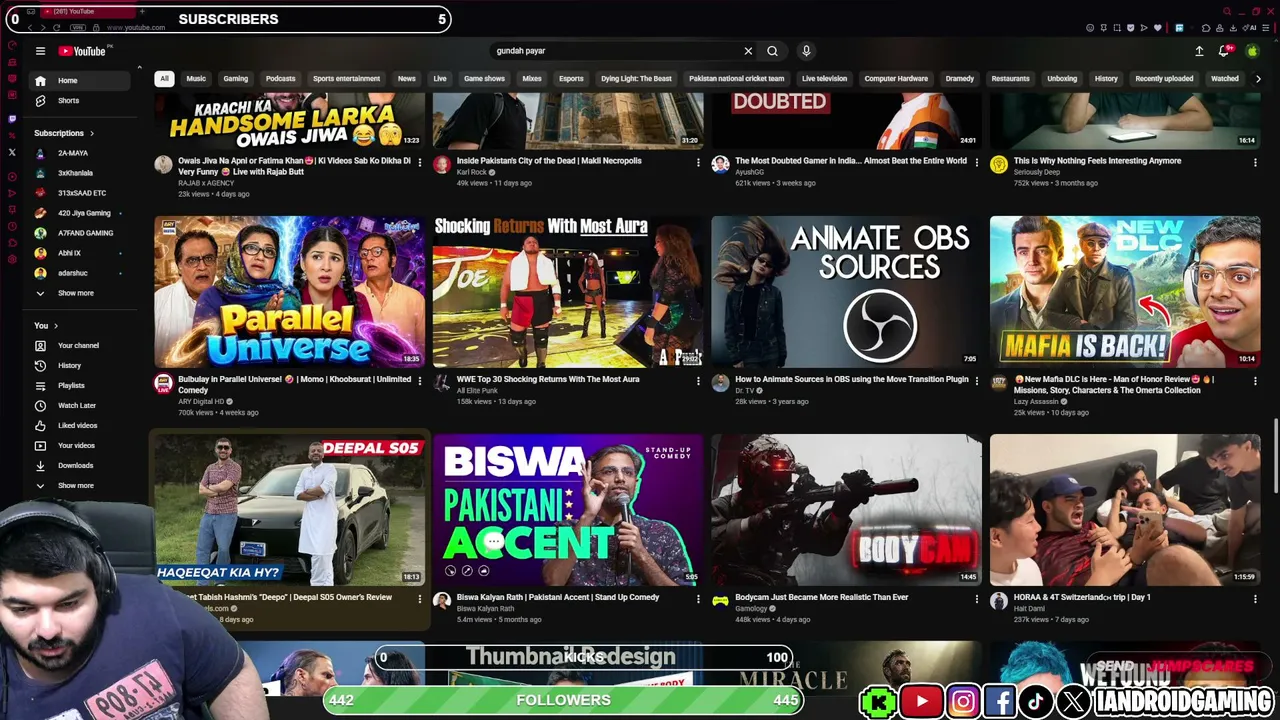This screenshot has width=1280, height=720.
Task: Clear the search box text with the X
Action: pos(748,51)
